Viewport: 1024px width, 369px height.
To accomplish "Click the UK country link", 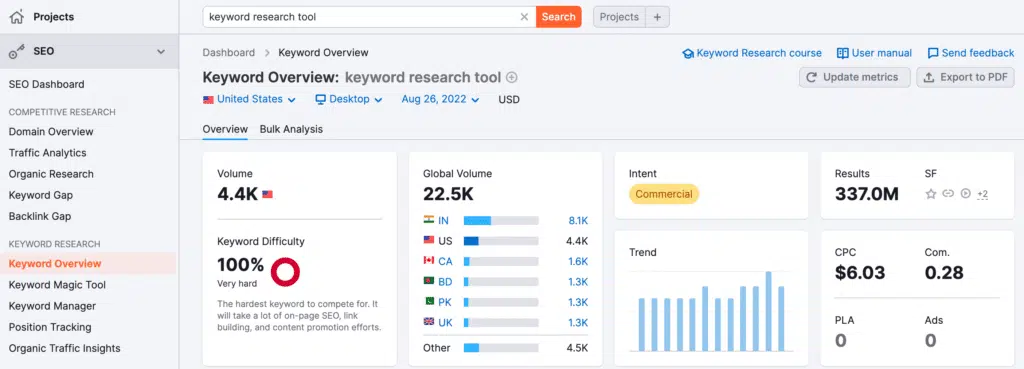I will point(445,322).
